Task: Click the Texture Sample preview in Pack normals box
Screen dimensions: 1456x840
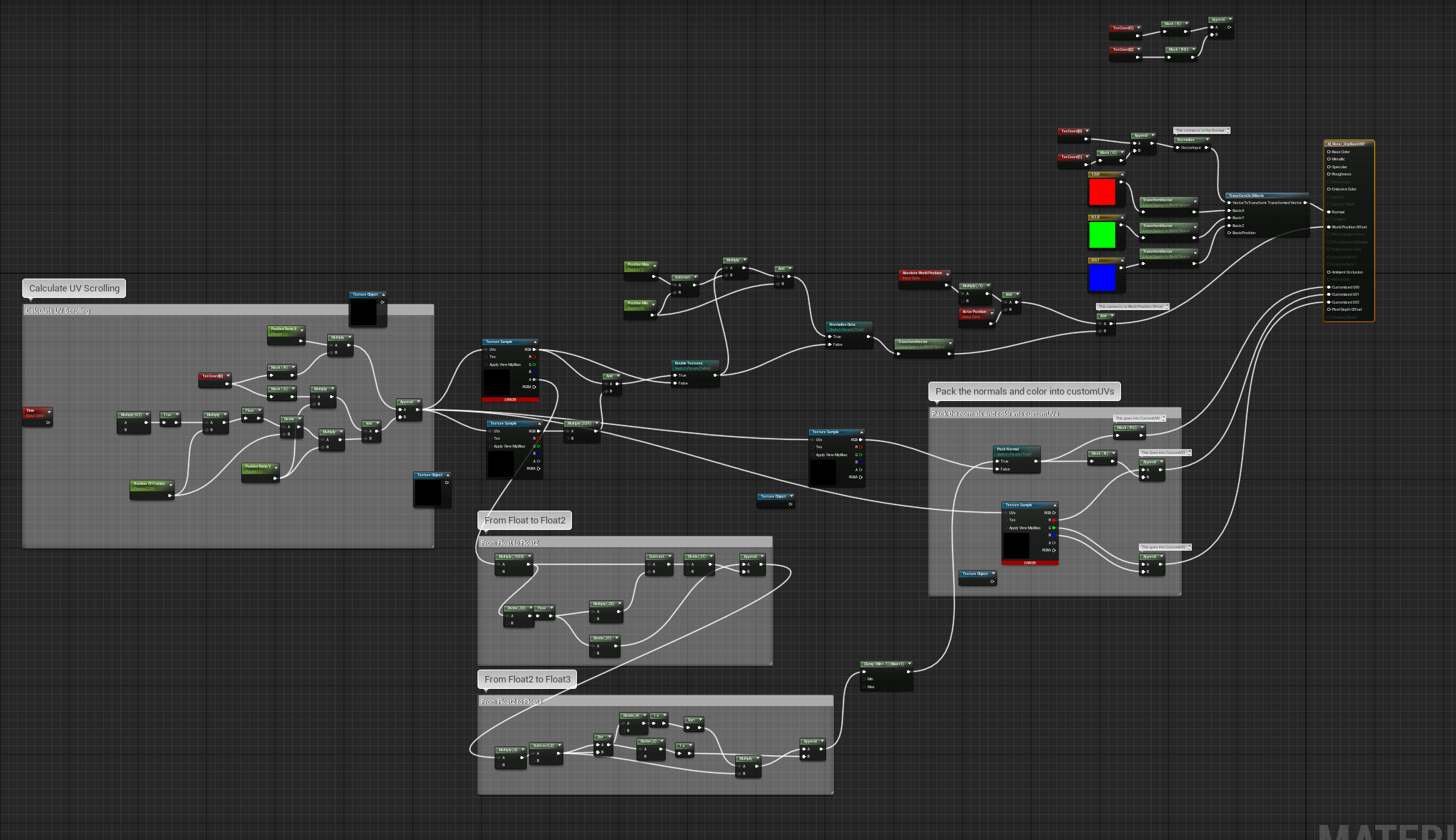Action: [x=1016, y=546]
